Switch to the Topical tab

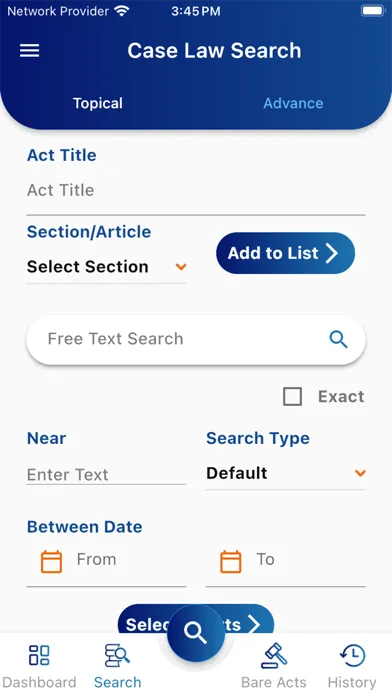pos(98,103)
